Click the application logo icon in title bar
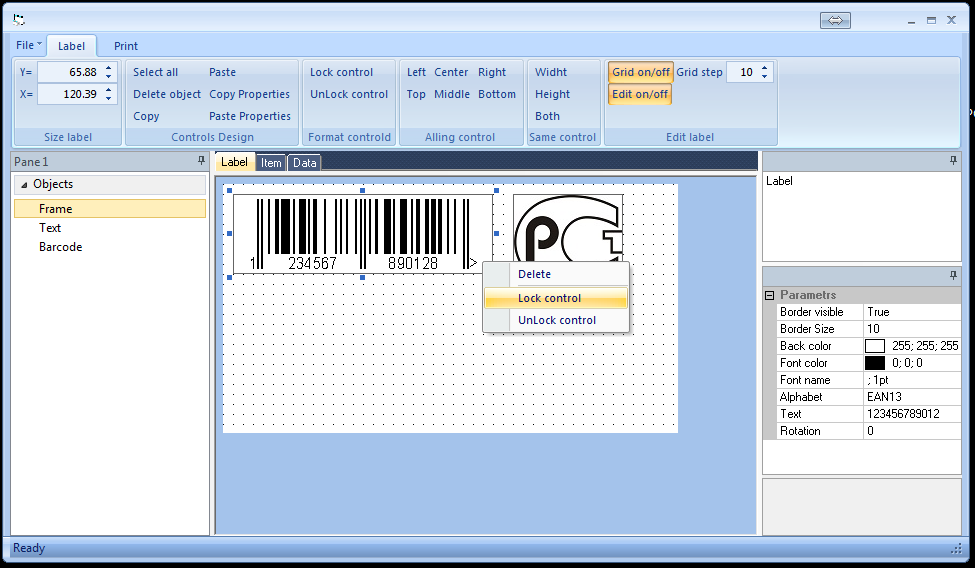 (19, 20)
